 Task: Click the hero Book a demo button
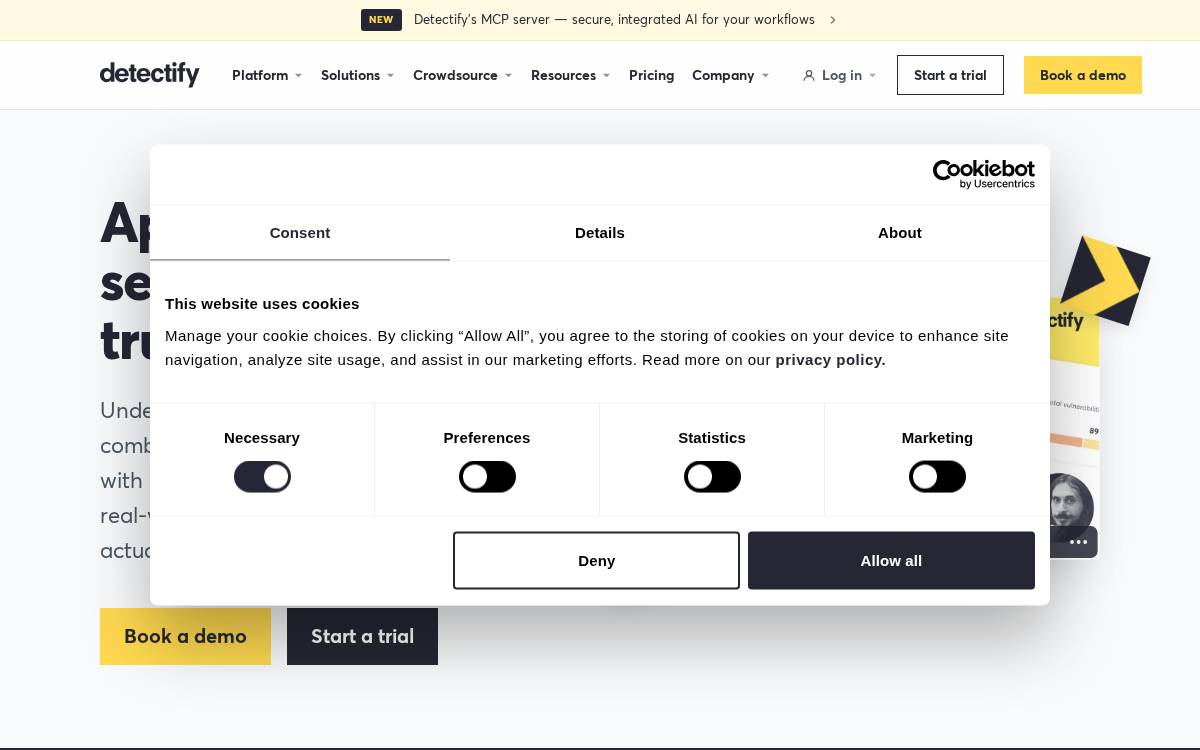click(x=185, y=636)
